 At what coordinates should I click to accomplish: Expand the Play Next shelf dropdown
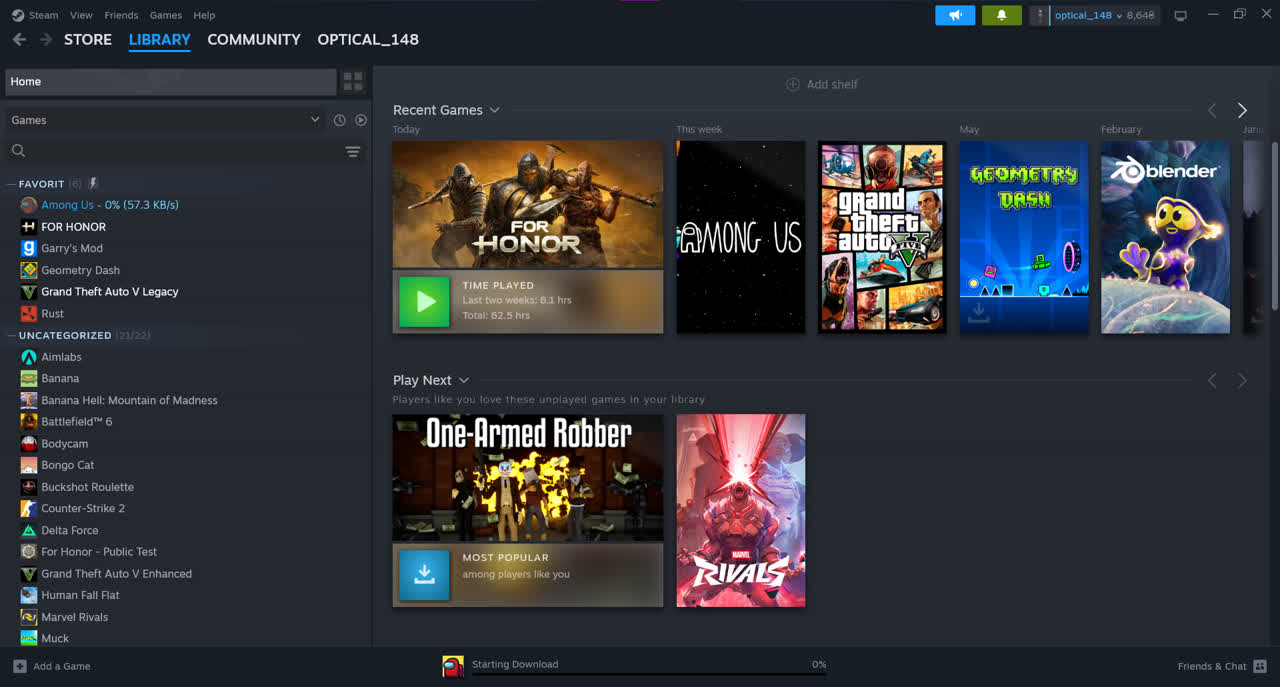point(463,380)
